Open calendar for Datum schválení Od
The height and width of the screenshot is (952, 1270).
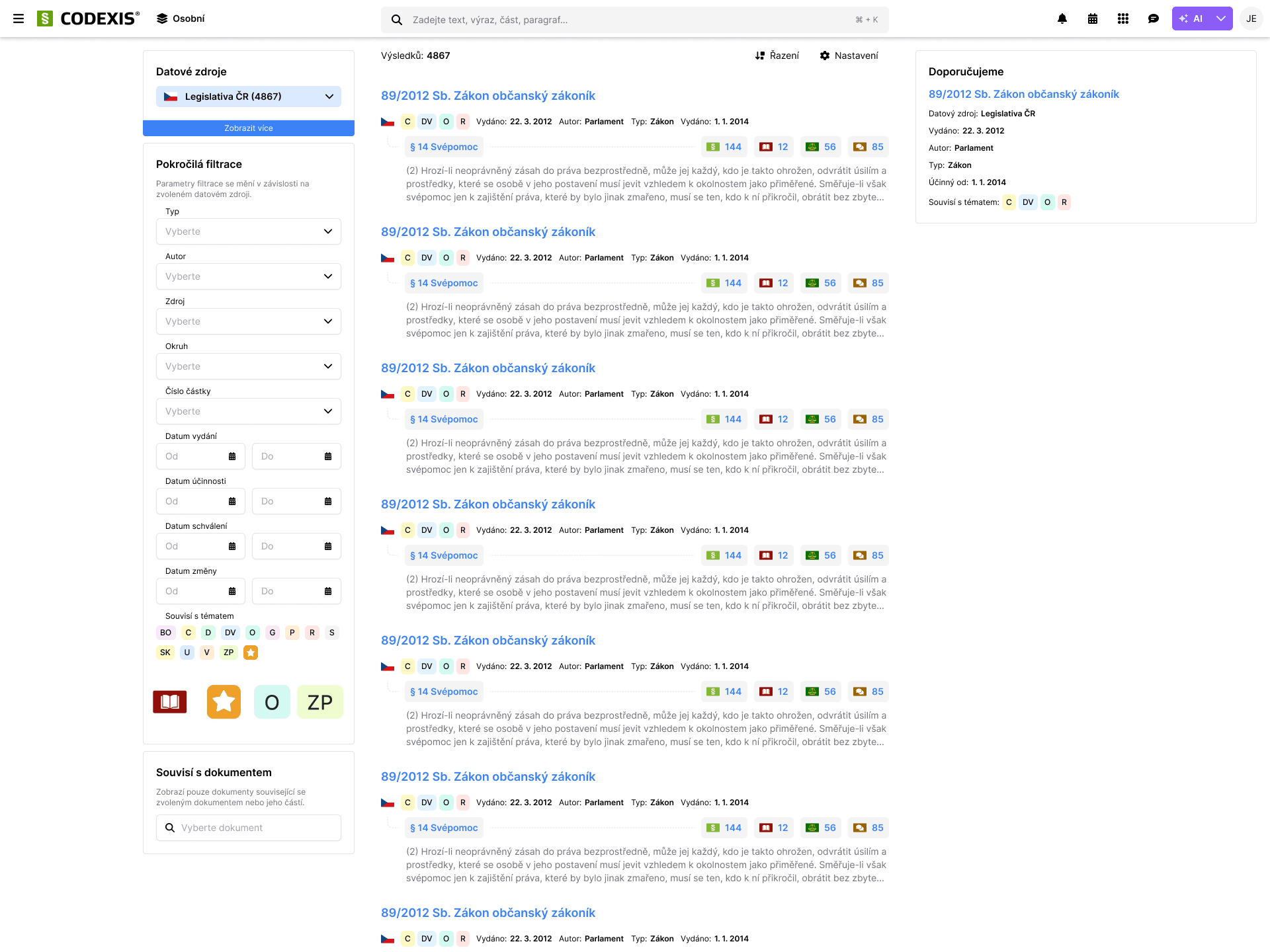click(x=232, y=546)
